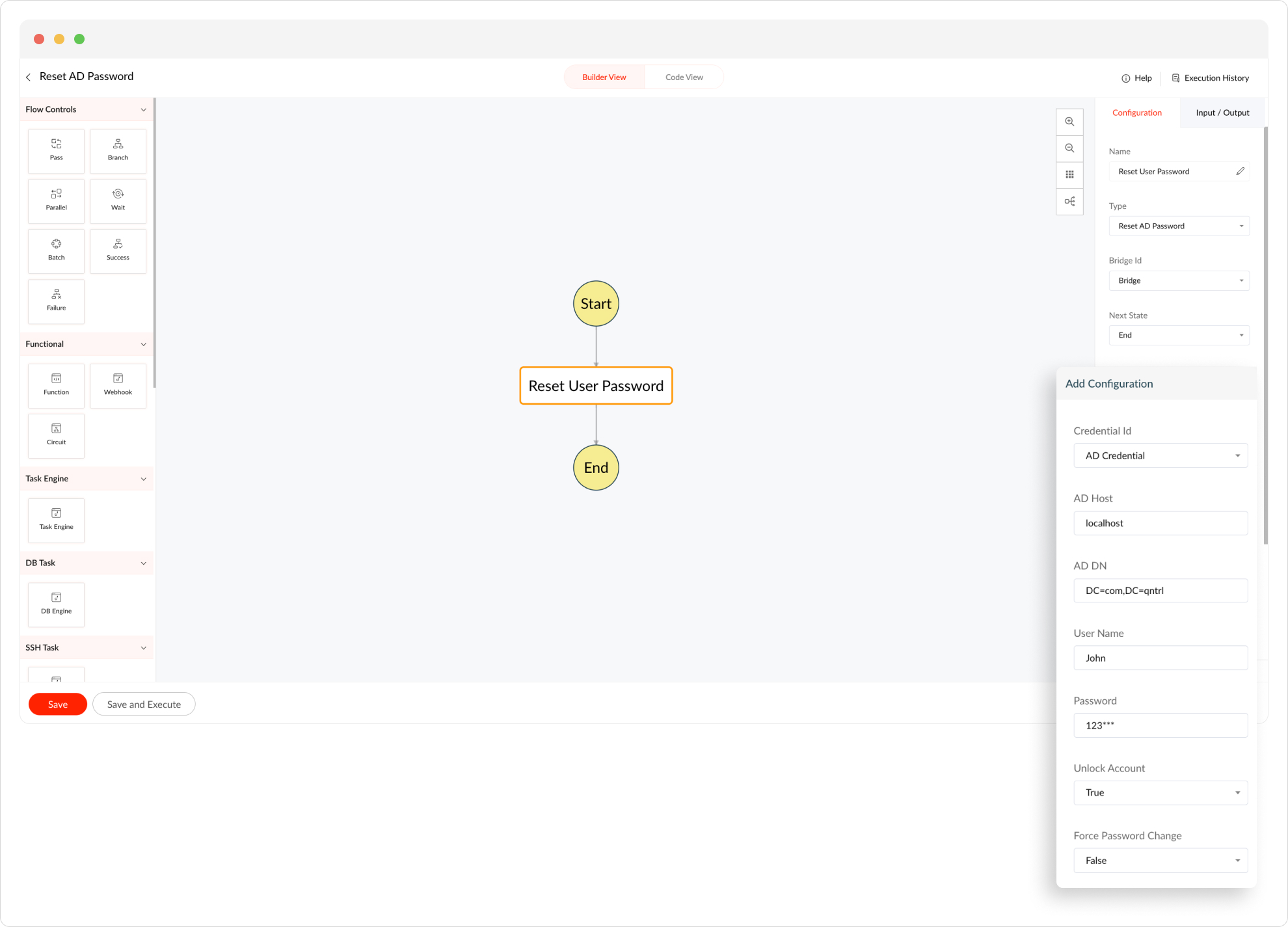Click the AD Host input field
1288x927 pixels.
click(x=1160, y=523)
